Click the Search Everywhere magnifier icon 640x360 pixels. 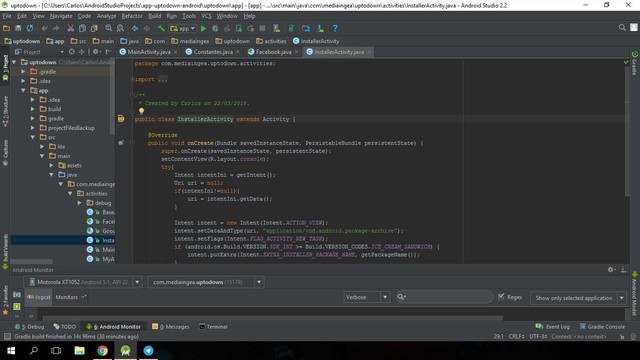pos(622,27)
